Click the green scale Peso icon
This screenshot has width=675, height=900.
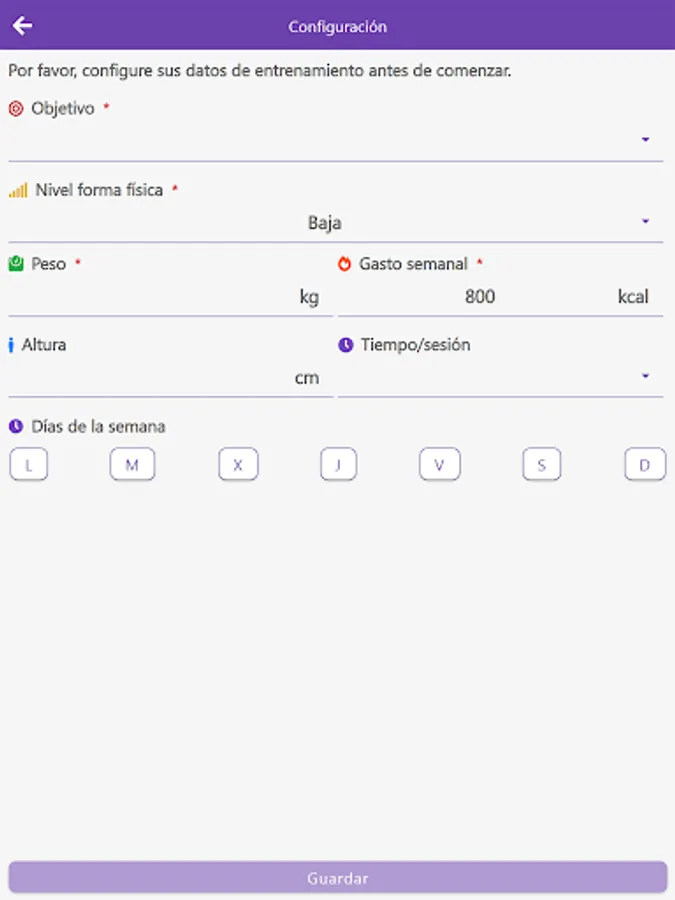(16, 264)
